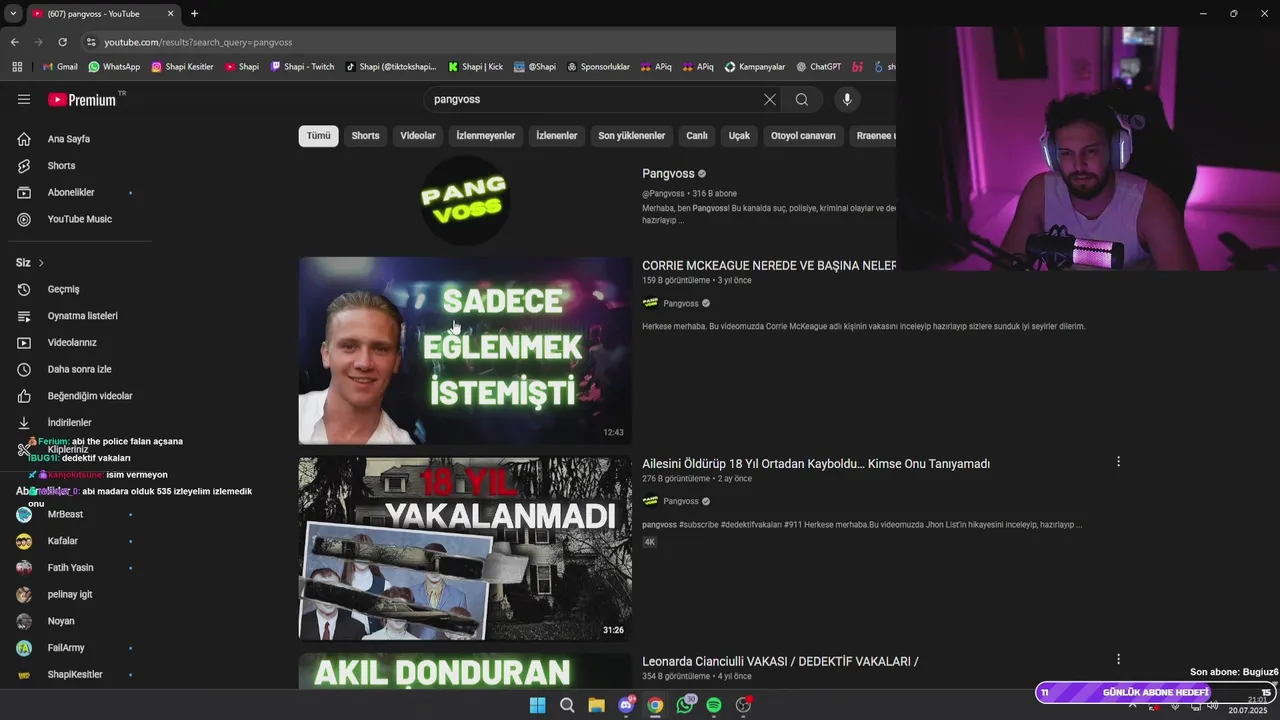Open Sponsorluklar bookmark

[x=598, y=67]
